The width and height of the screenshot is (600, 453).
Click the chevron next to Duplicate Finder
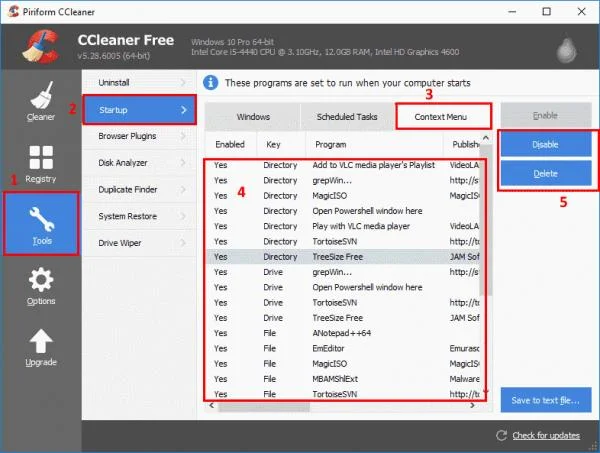click(x=183, y=190)
